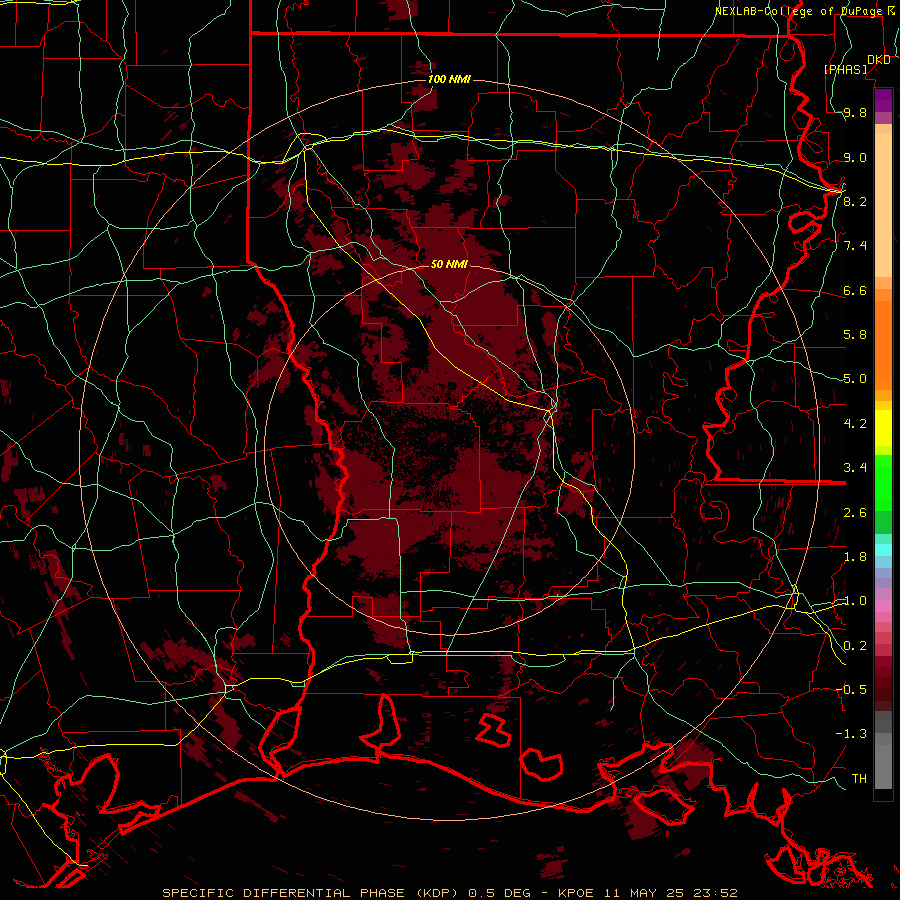Viewport: 900px width, 900px height.
Task: Click the [PHAS] units label
Action: pyautogui.click(x=845, y=69)
